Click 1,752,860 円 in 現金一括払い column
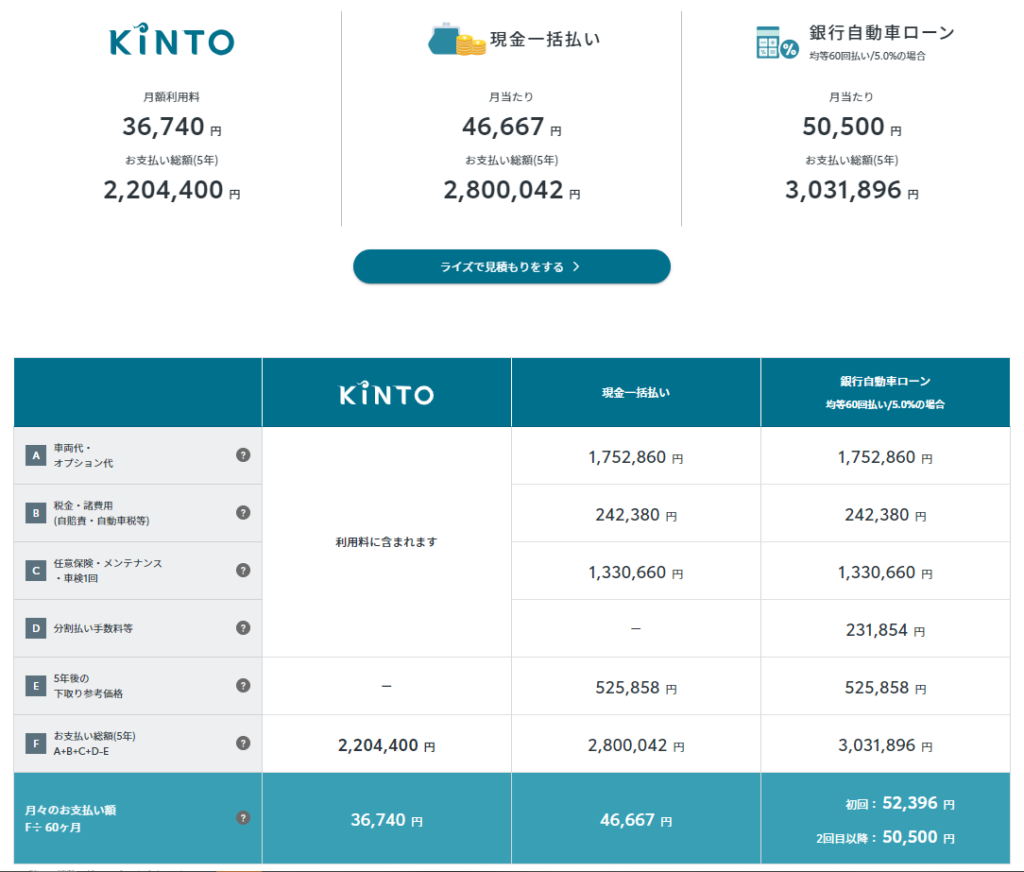The image size is (1024, 872). tap(636, 457)
